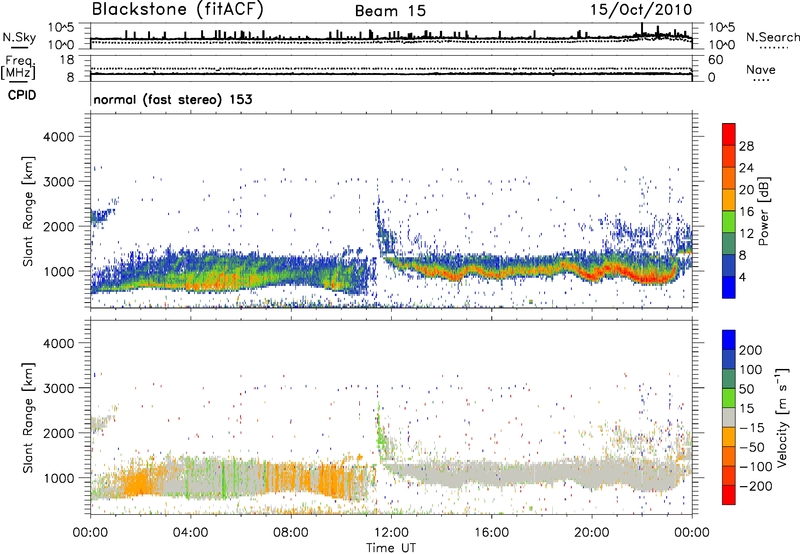Select the 'Nave' legend label
Screen dimensions: 800x554
click(x=761, y=70)
